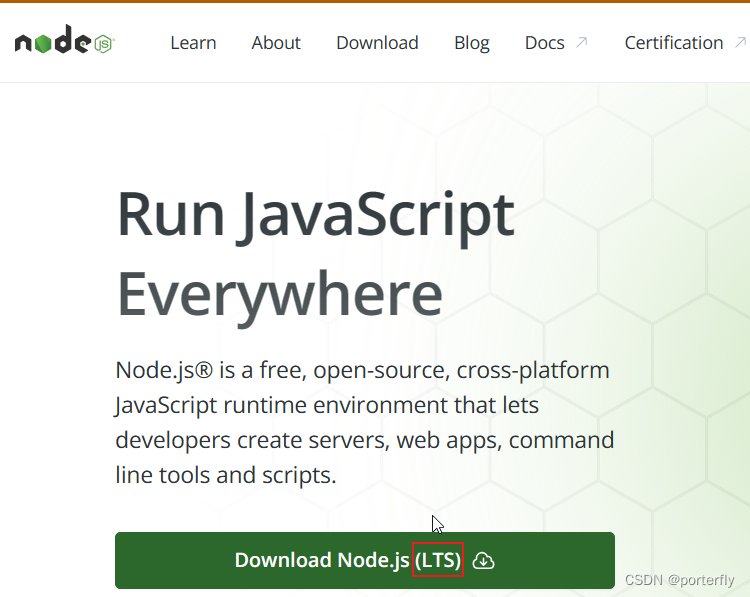The height and width of the screenshot is (597, 750).
Task: Click the Download Node.js (LTS) button
Action: coord(365,560)
